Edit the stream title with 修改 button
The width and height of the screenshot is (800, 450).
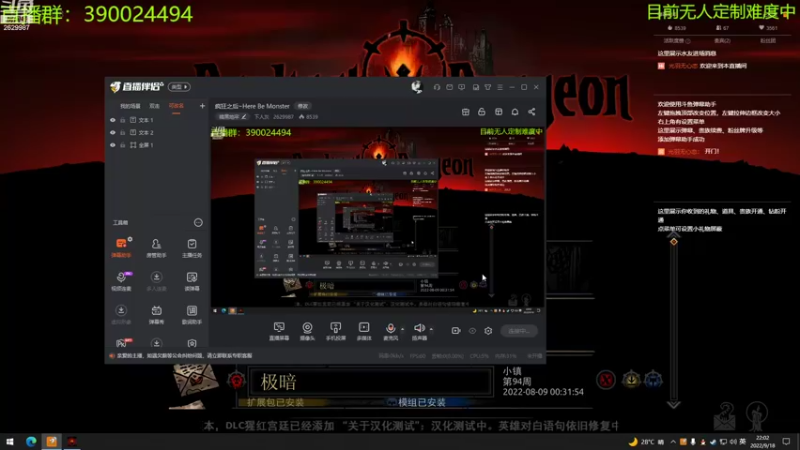point(303,106)
